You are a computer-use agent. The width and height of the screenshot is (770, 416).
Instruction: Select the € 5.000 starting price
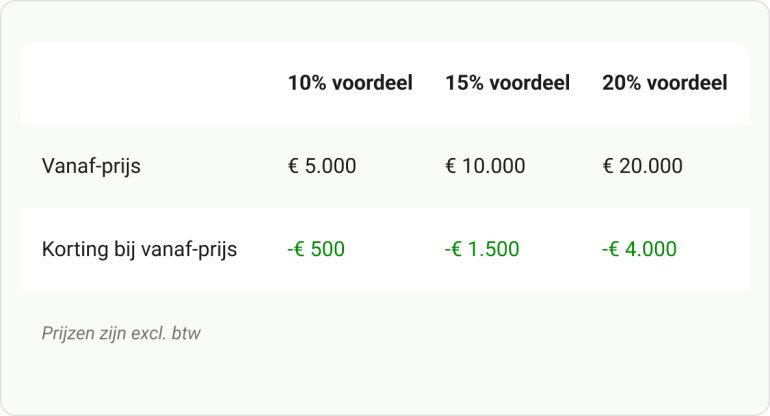tap(322, 166)
